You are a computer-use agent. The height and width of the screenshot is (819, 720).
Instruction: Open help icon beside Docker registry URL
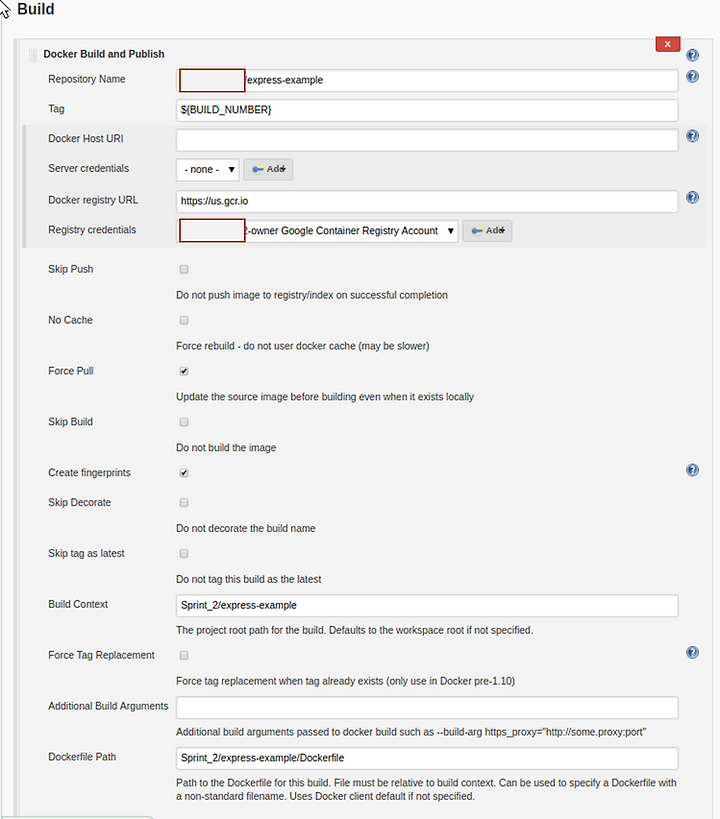692,197
